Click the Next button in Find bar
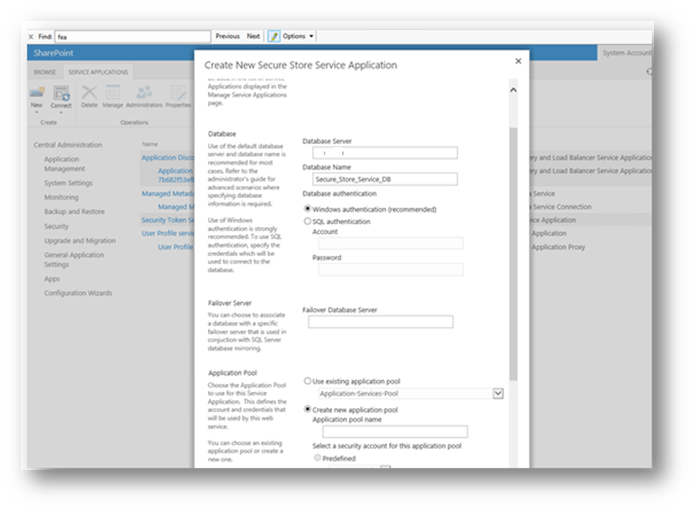The width and height of the screenshot is (696, 512). [253, 36]
